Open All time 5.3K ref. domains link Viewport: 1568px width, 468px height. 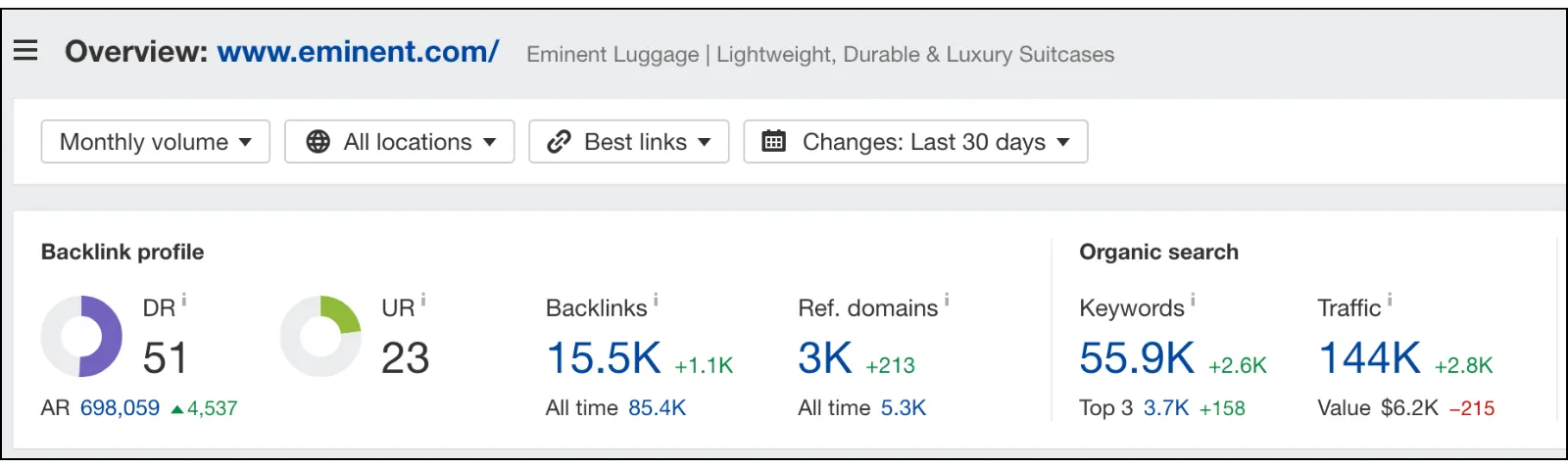904,408
